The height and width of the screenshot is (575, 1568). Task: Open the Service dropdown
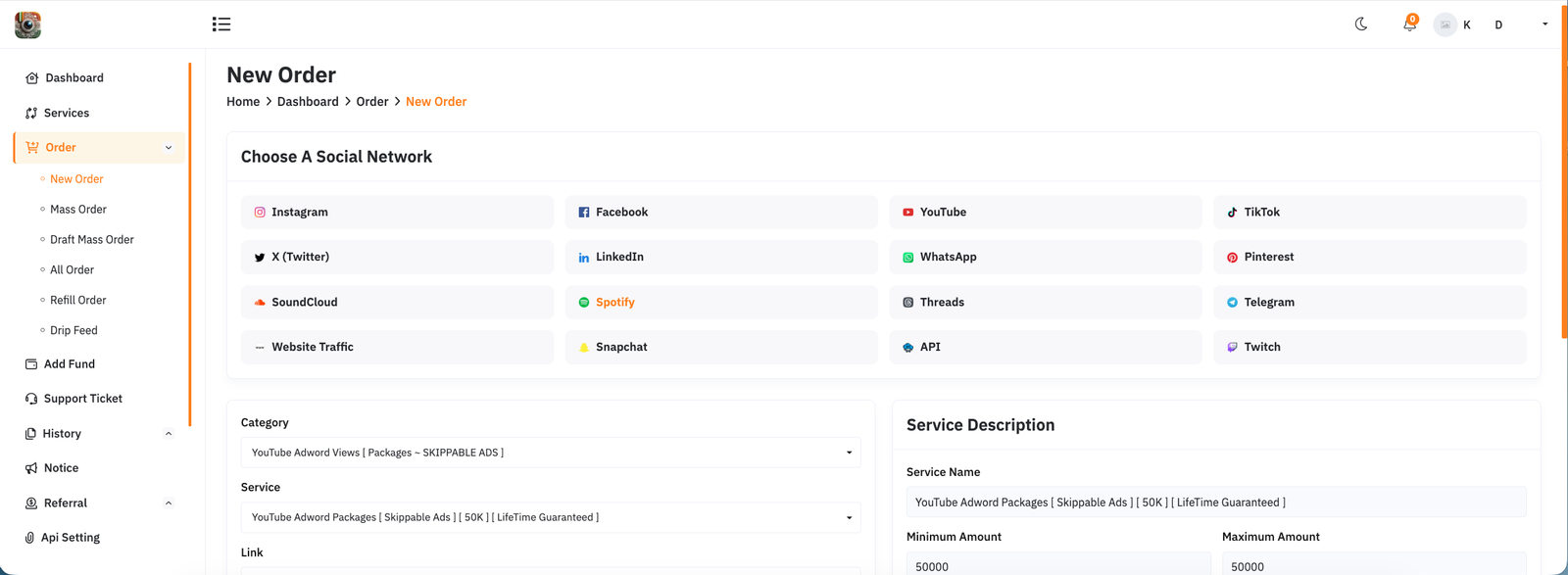pos(550,517)
